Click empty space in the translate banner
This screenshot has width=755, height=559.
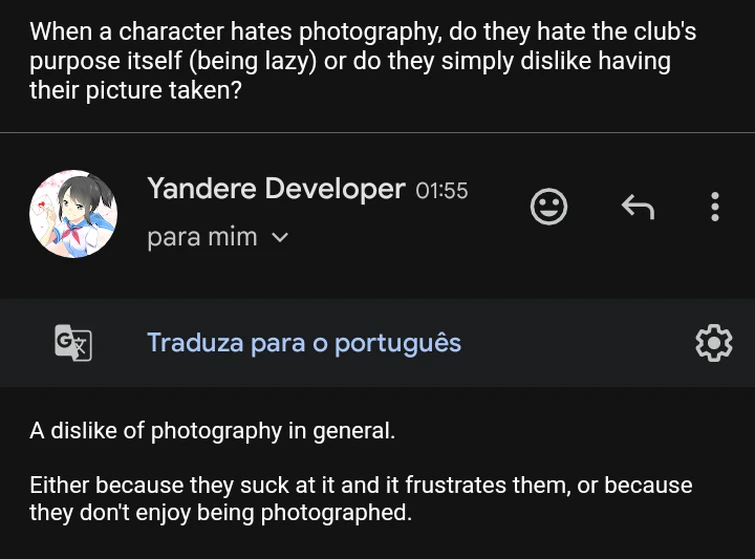(580, 343)
